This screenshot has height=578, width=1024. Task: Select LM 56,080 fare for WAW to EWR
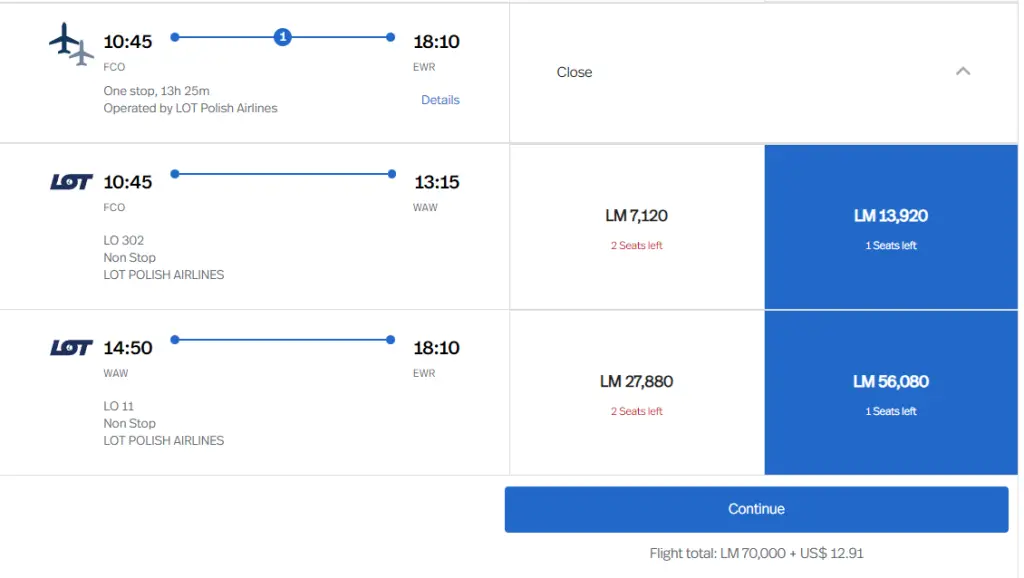[890, 392]
